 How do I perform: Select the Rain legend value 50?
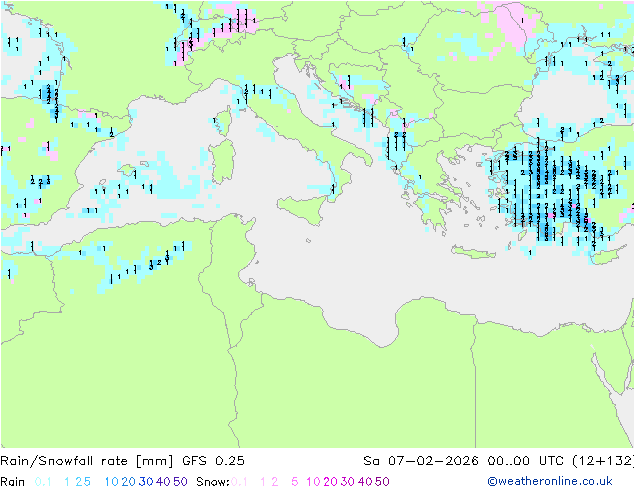pos(180,482)
